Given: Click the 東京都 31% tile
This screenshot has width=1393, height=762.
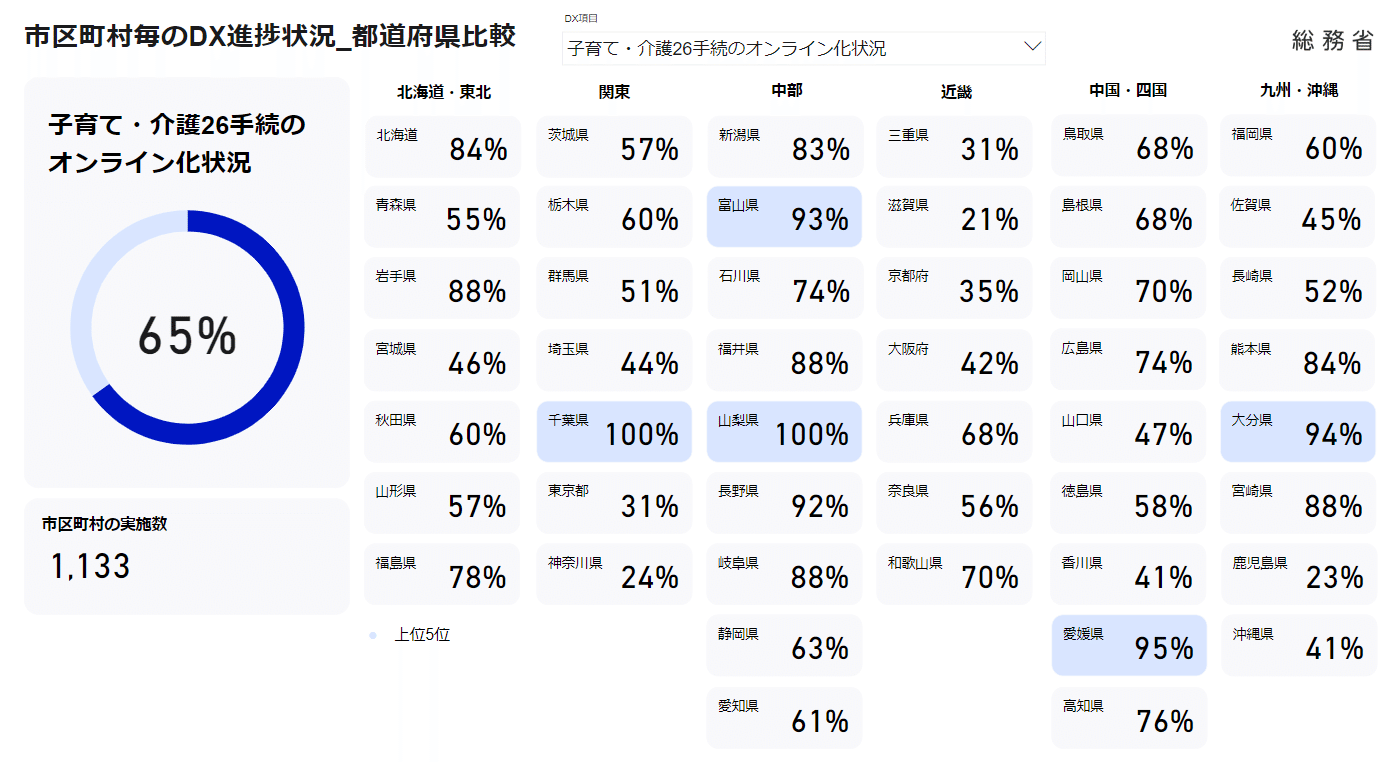Looking at the screenshot, I should click(x=614, y=503).
